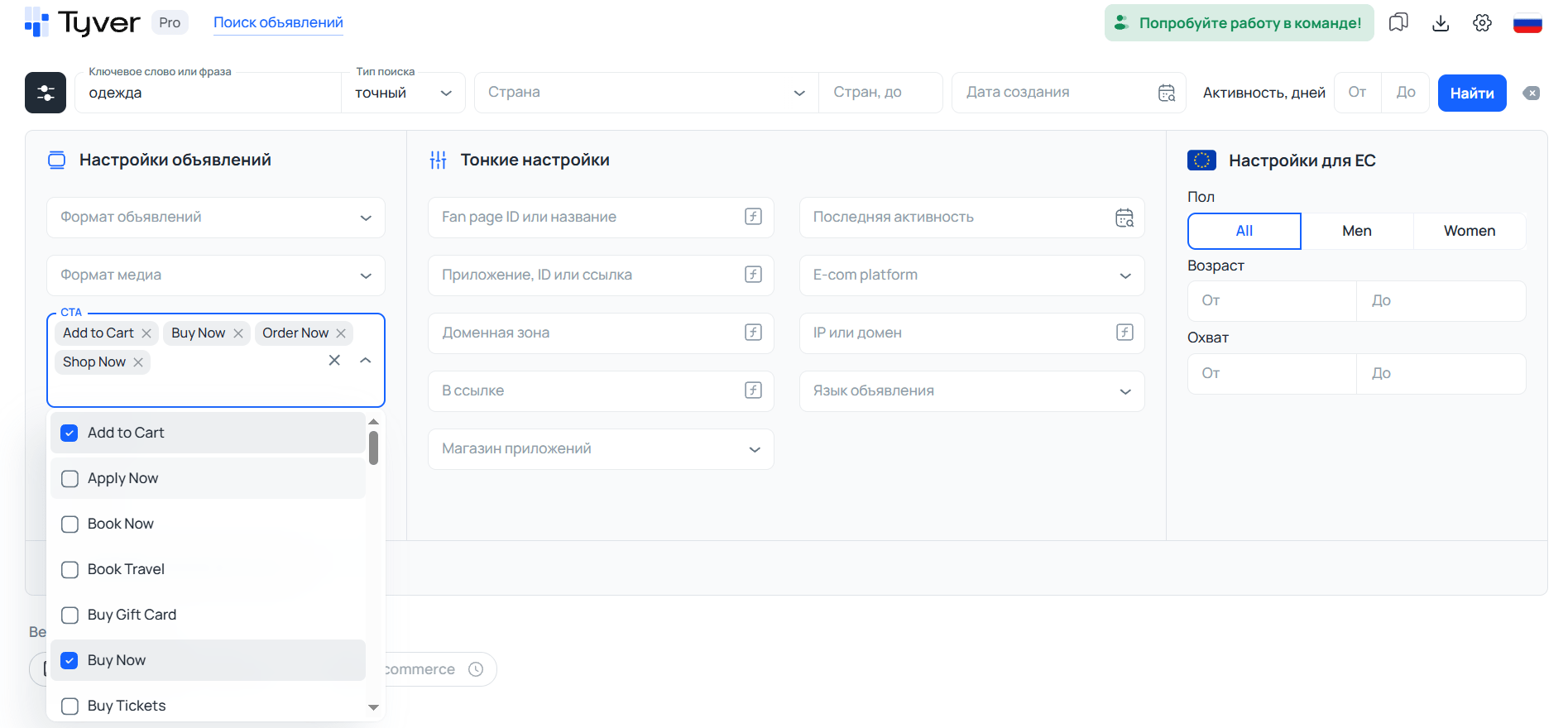Viewport: 1568px width, 728px height.
Task: Toggle the filters panel button
Action: 46,93
